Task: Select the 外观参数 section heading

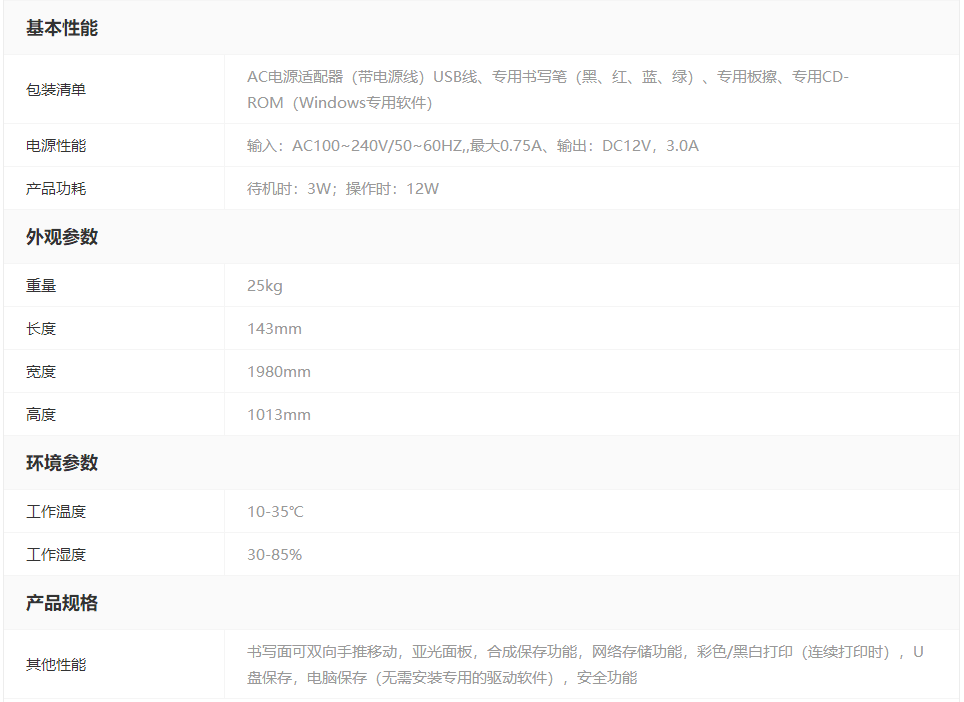Action: pyautogui.click(x=62, y=237)
